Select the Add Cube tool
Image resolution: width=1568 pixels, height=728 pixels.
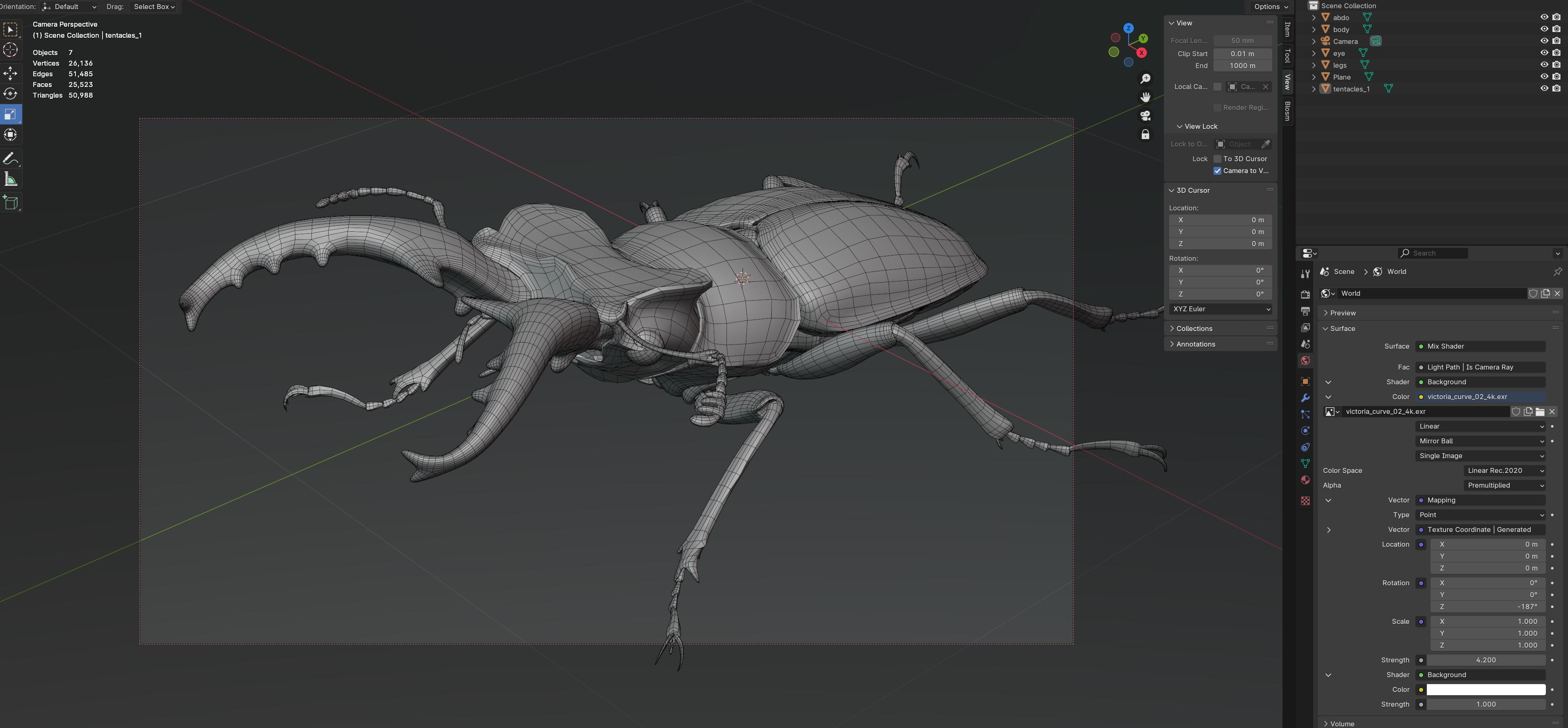click(10, 203)
